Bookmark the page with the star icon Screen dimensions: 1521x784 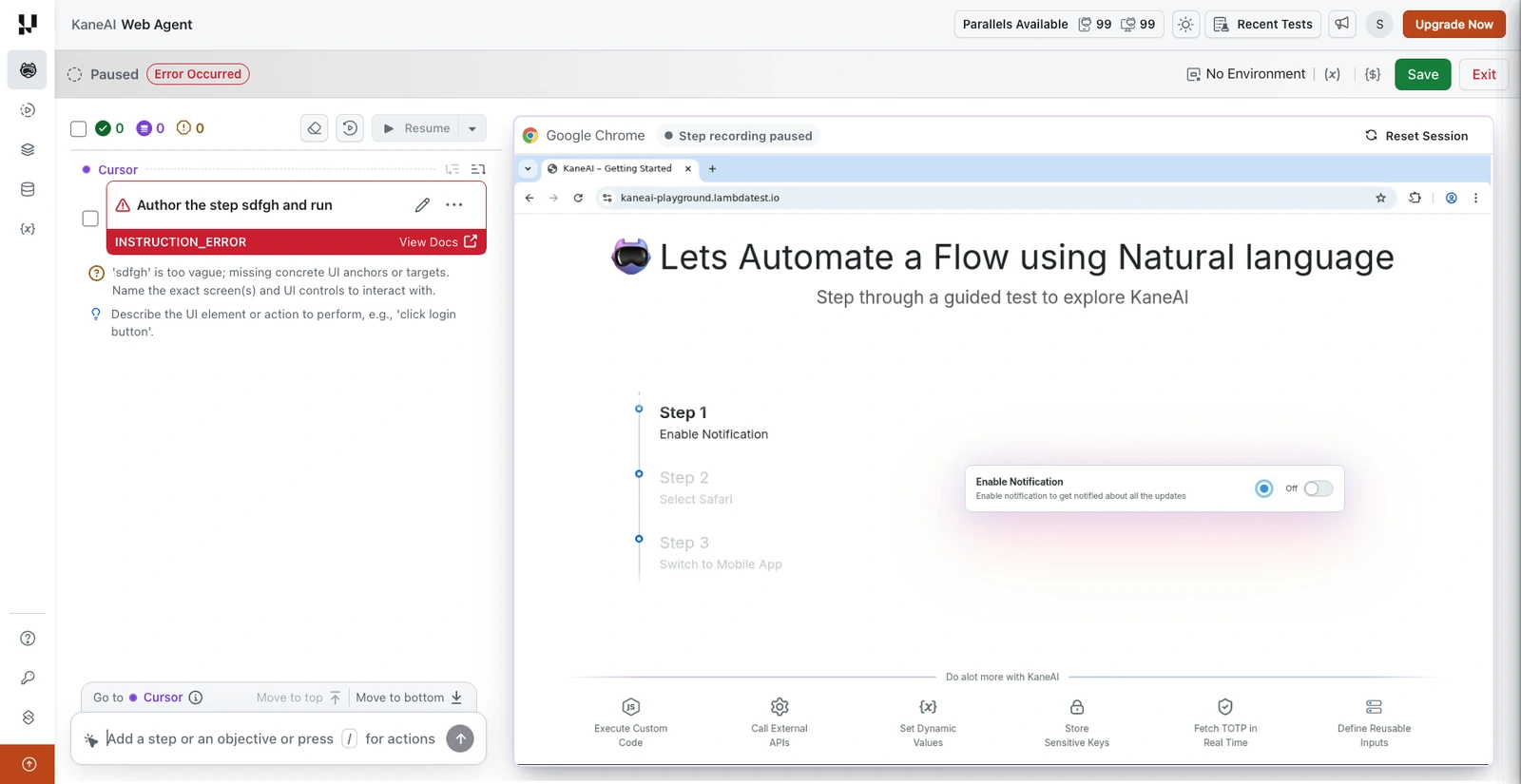click(1380, 198)
